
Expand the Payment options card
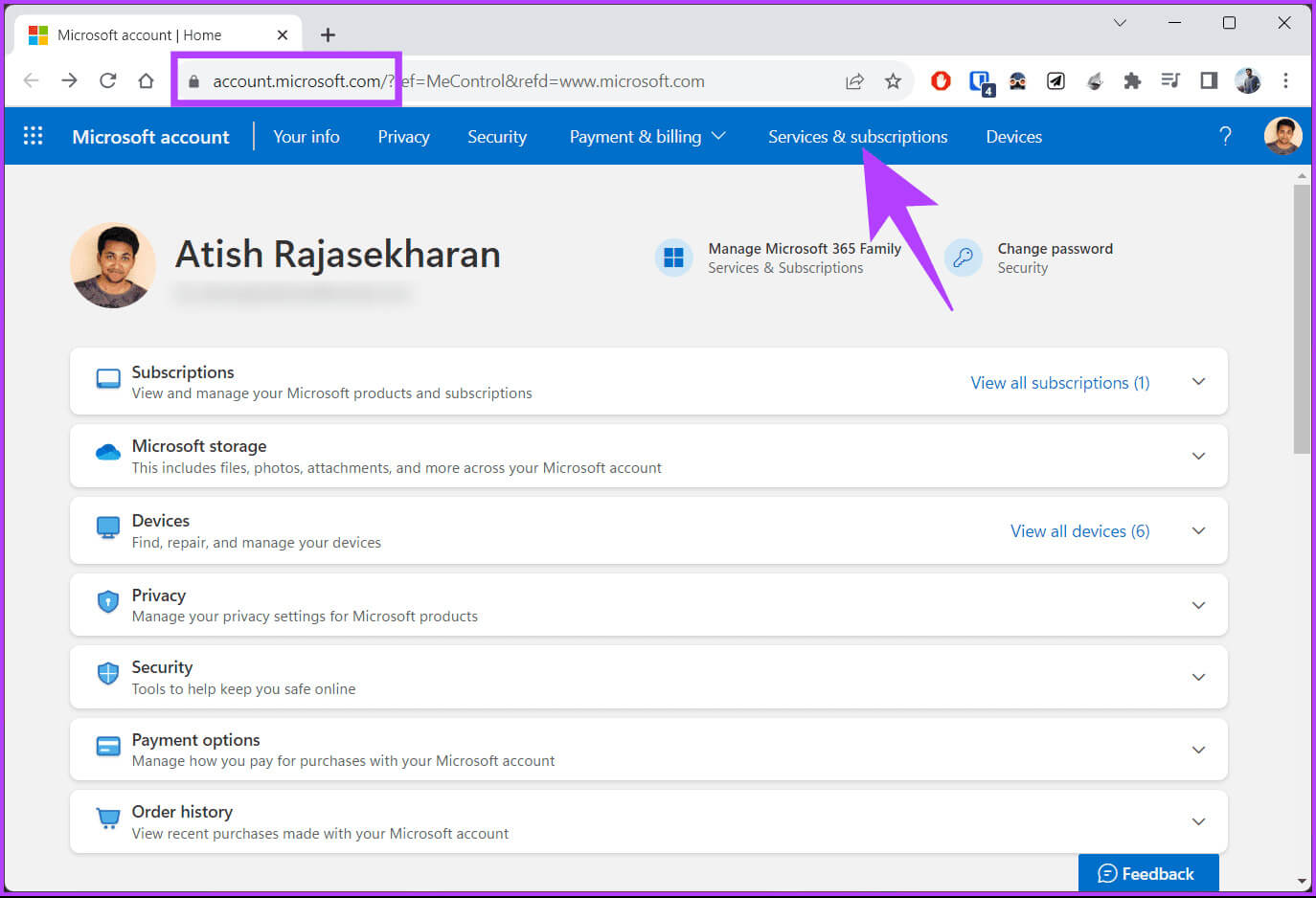1198,750
